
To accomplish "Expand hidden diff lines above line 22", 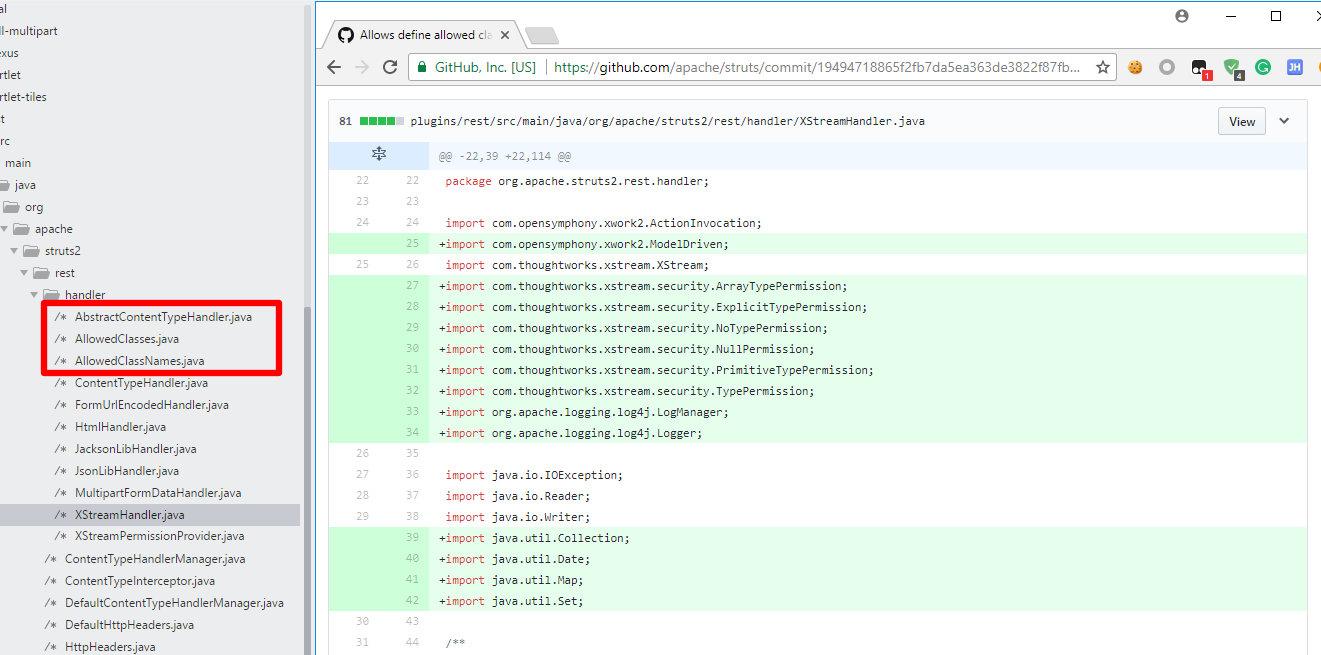I will (x=379, y=155).
